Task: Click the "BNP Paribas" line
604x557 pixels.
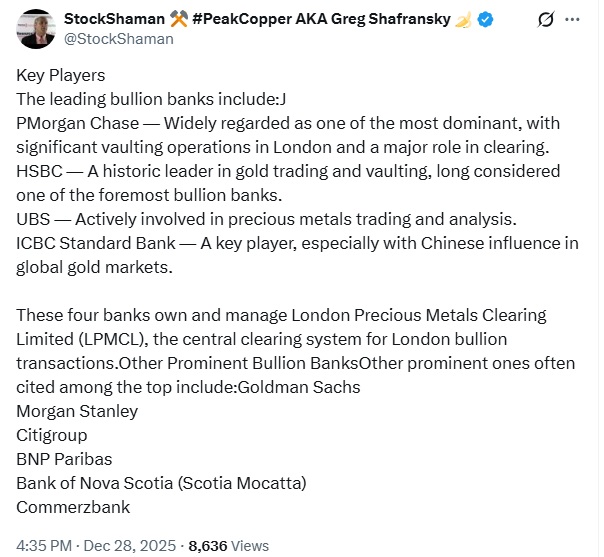Action: point(64,459)
